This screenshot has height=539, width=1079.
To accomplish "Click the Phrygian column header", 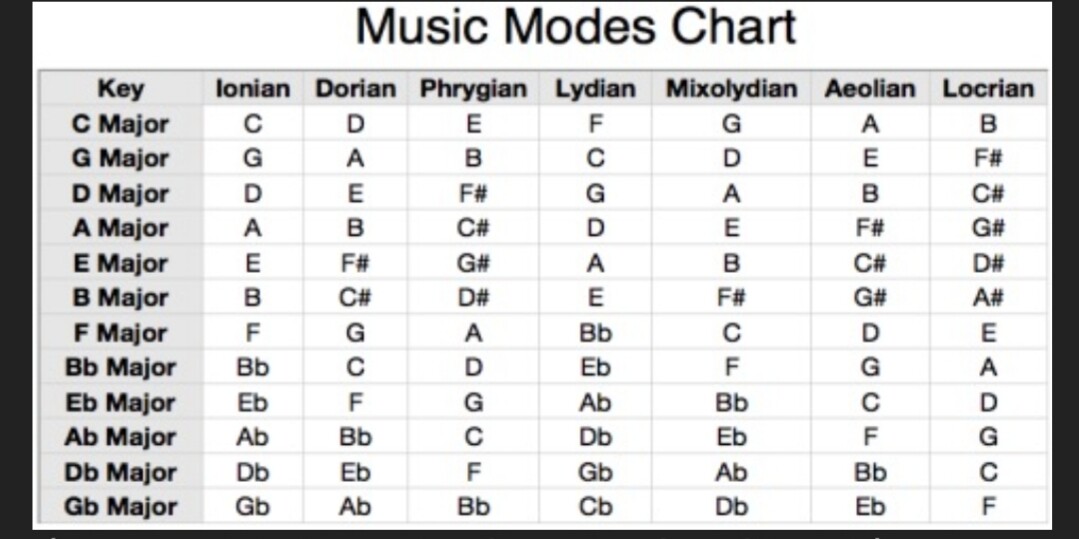I will point(473,89).
